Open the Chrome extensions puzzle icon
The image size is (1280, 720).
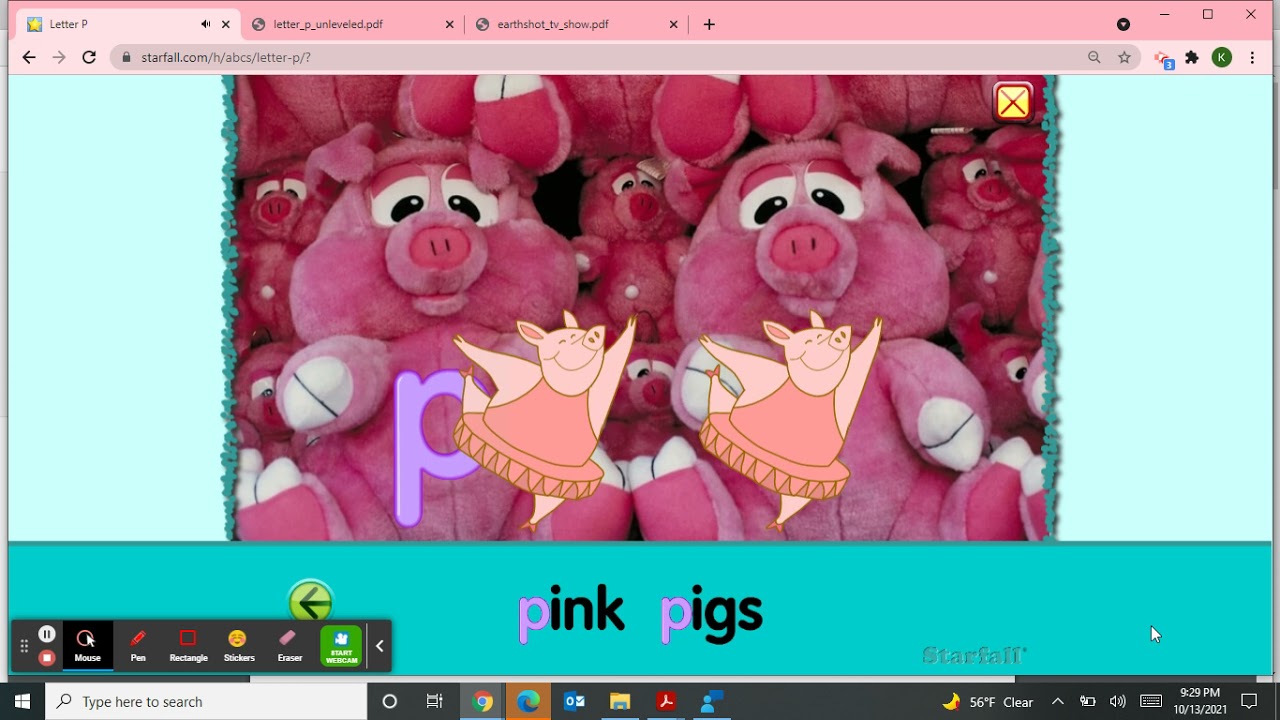[1192, 57]
